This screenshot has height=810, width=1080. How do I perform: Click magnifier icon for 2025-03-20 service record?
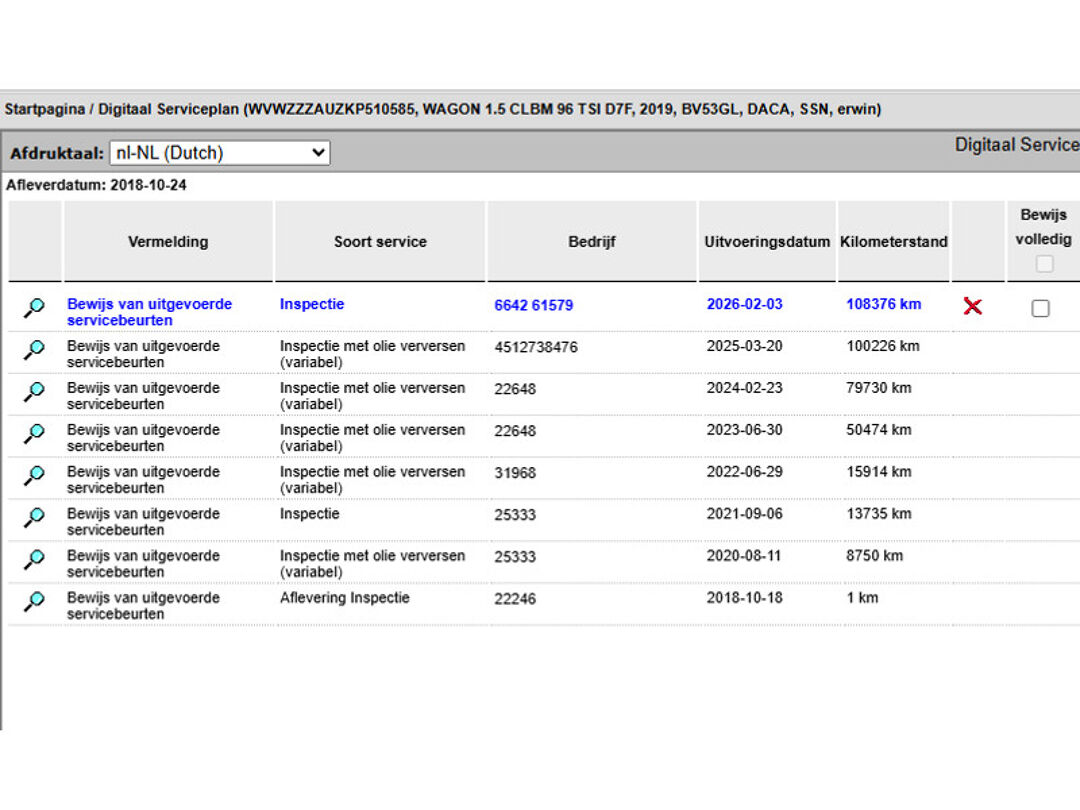click(x=34, y=350)
